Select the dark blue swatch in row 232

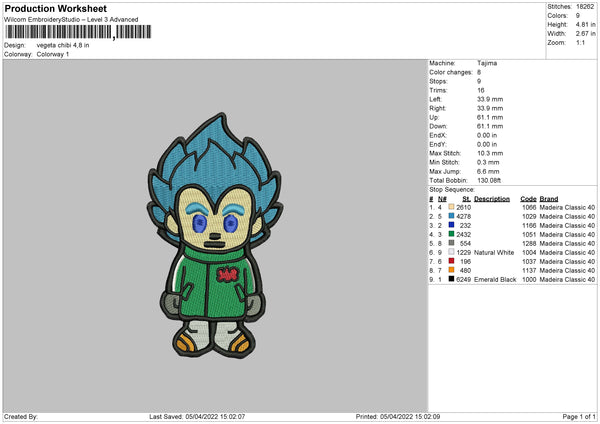451,225
